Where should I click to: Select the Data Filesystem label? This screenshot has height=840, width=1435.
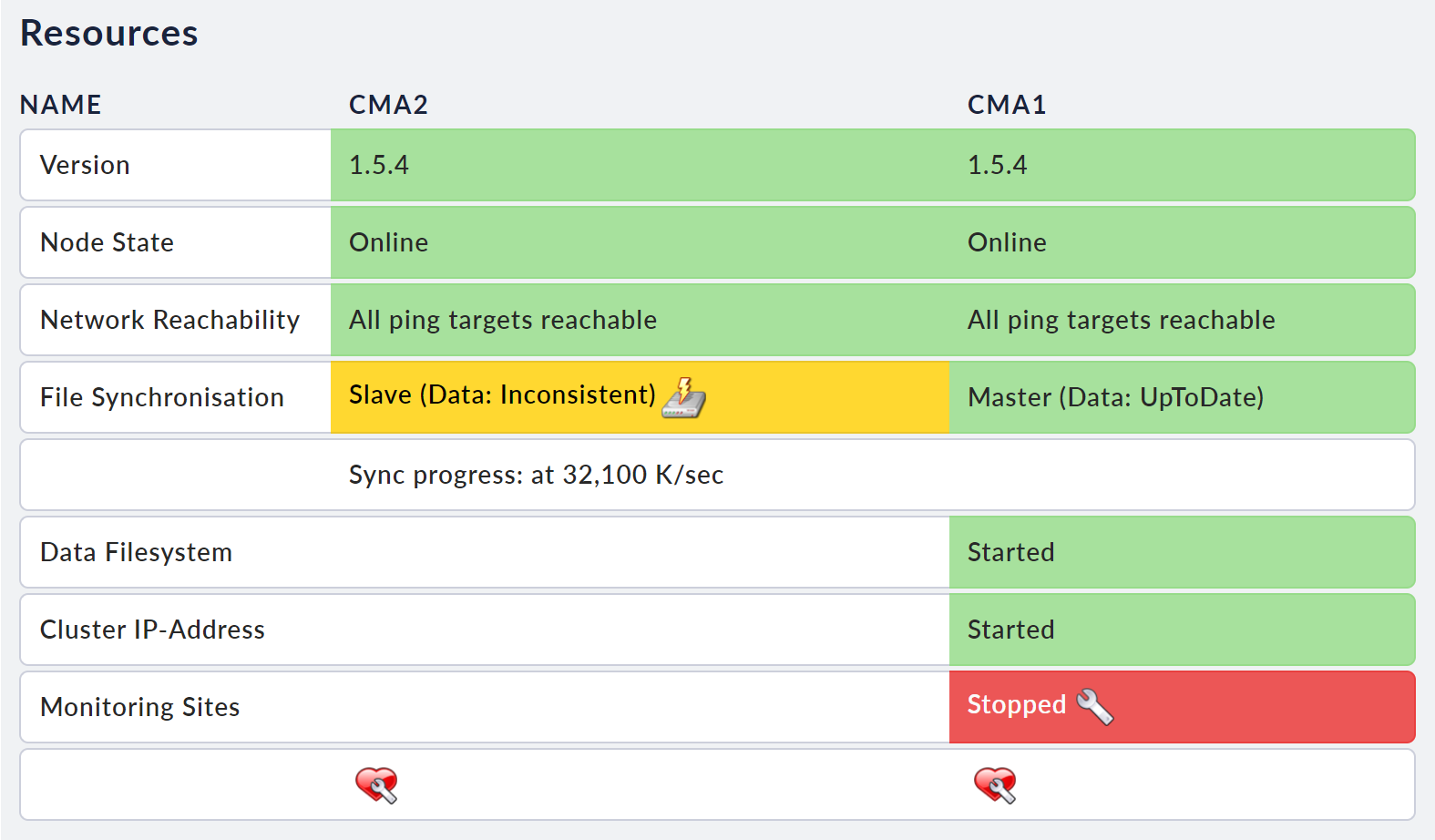tap(136, 552)
